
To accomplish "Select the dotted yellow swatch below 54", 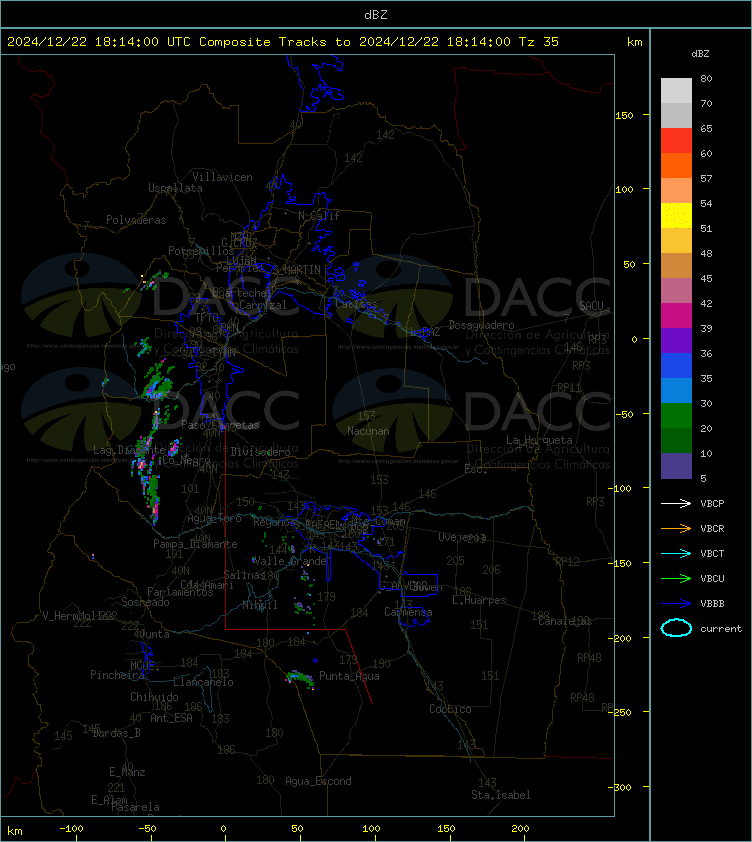I will (x=676, y=216).
